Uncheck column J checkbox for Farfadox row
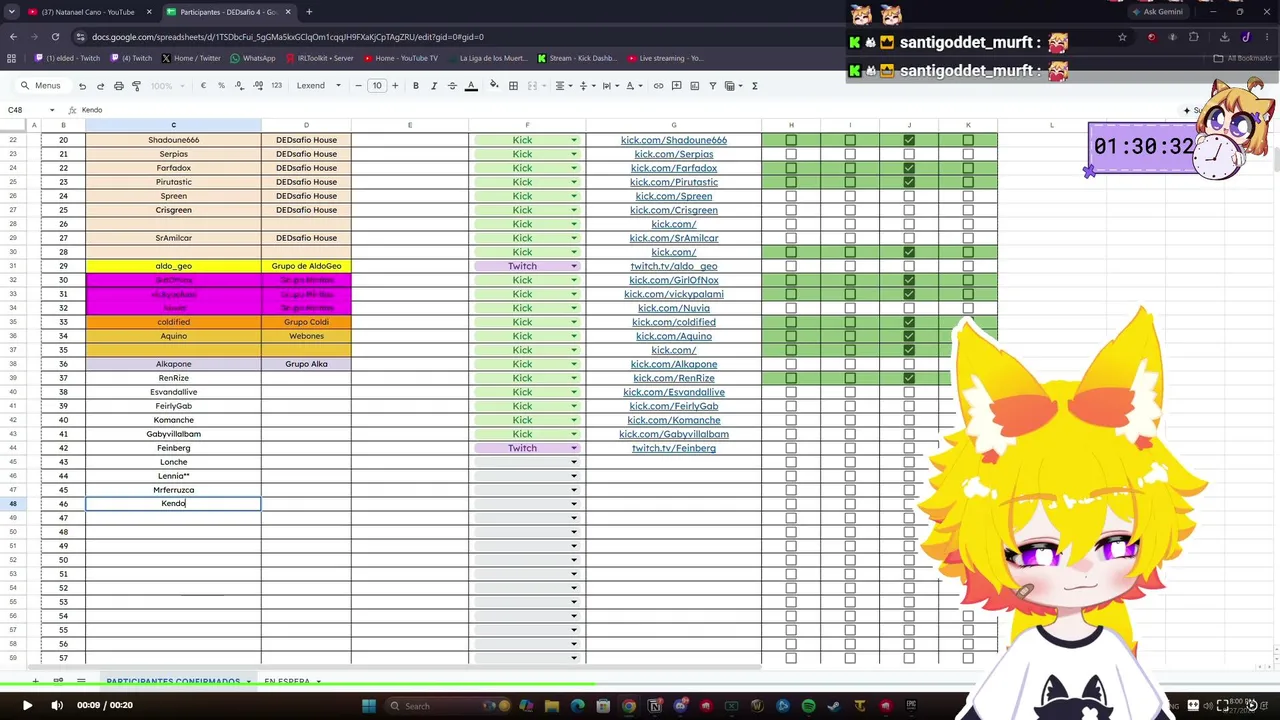This screenshot has width=1280, height=720. (x=909, y=168)
